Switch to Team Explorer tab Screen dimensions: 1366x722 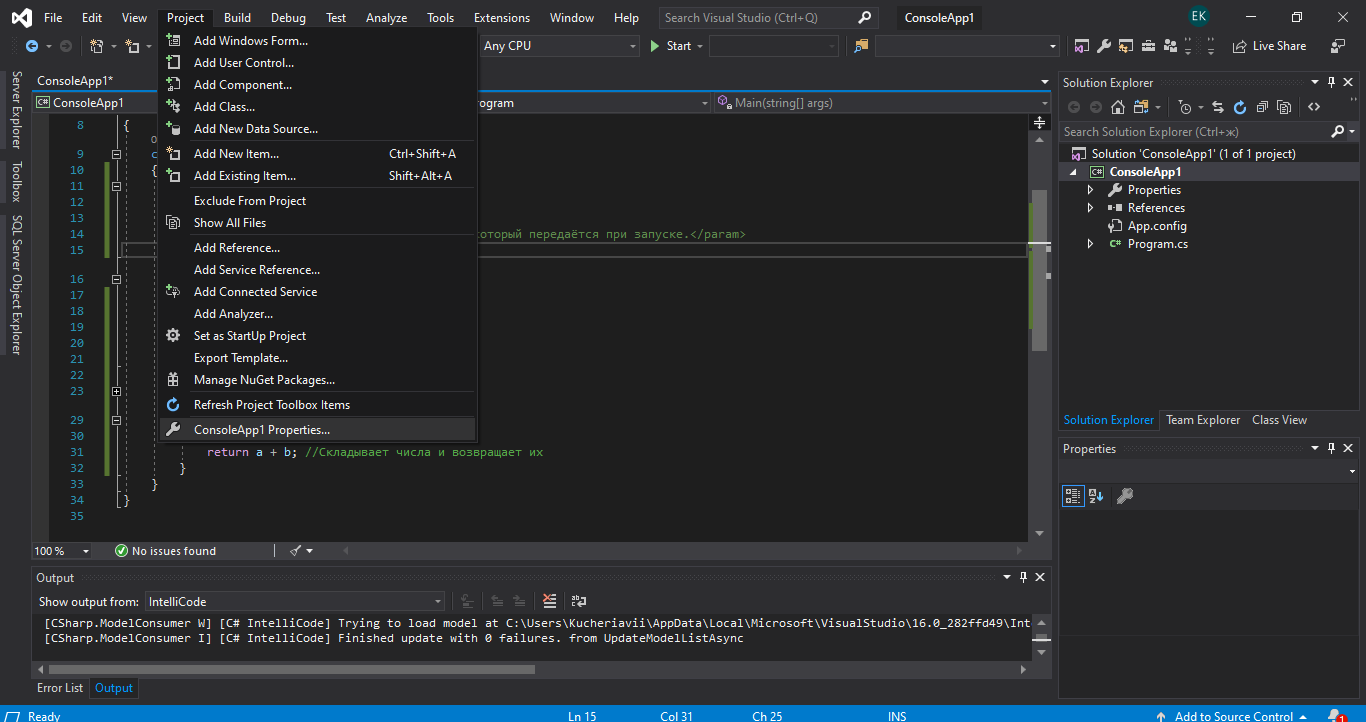point(1203,420)
